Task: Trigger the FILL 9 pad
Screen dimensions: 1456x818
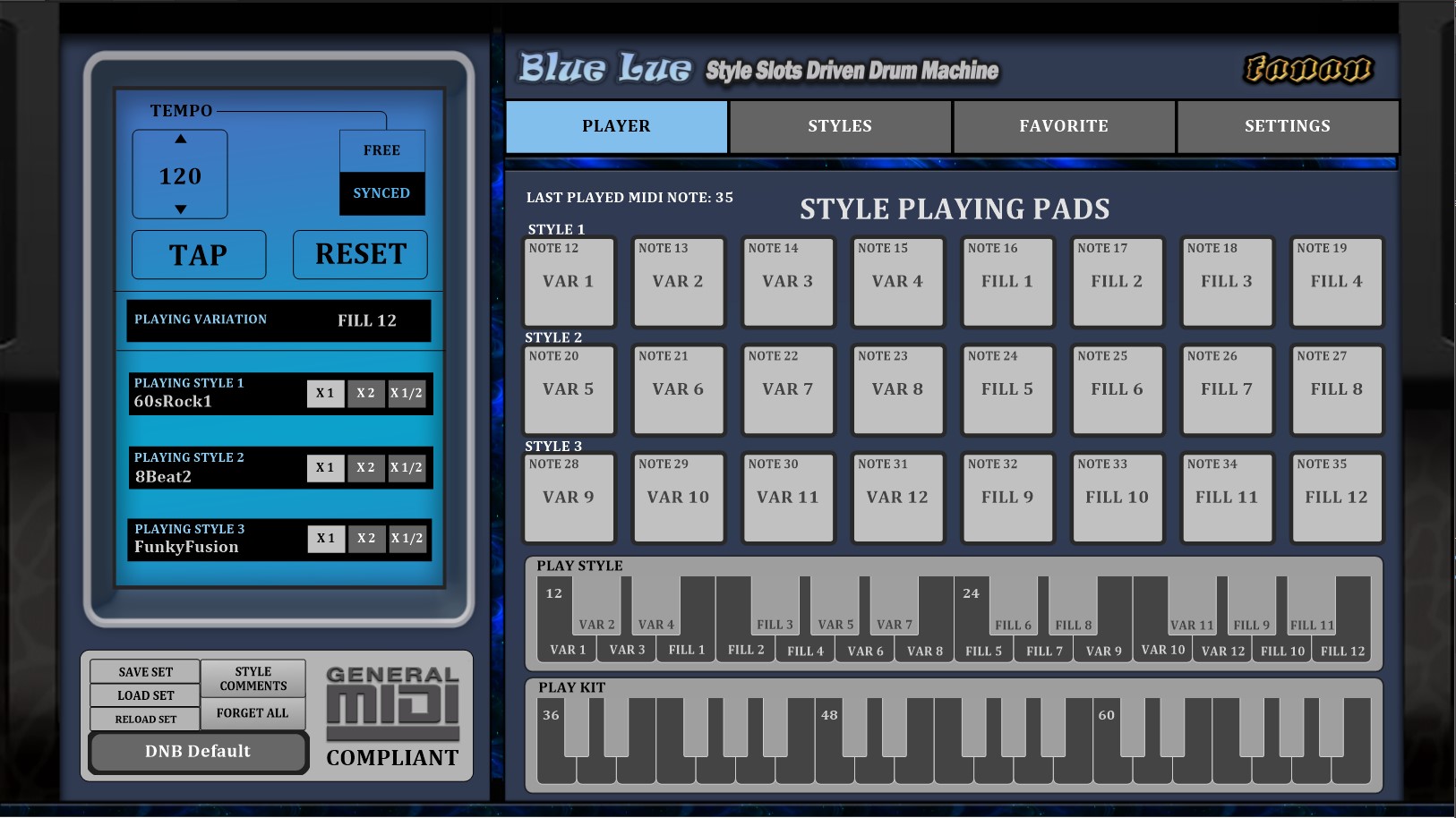Action: pyautogui.click(x=1007, y=498)
